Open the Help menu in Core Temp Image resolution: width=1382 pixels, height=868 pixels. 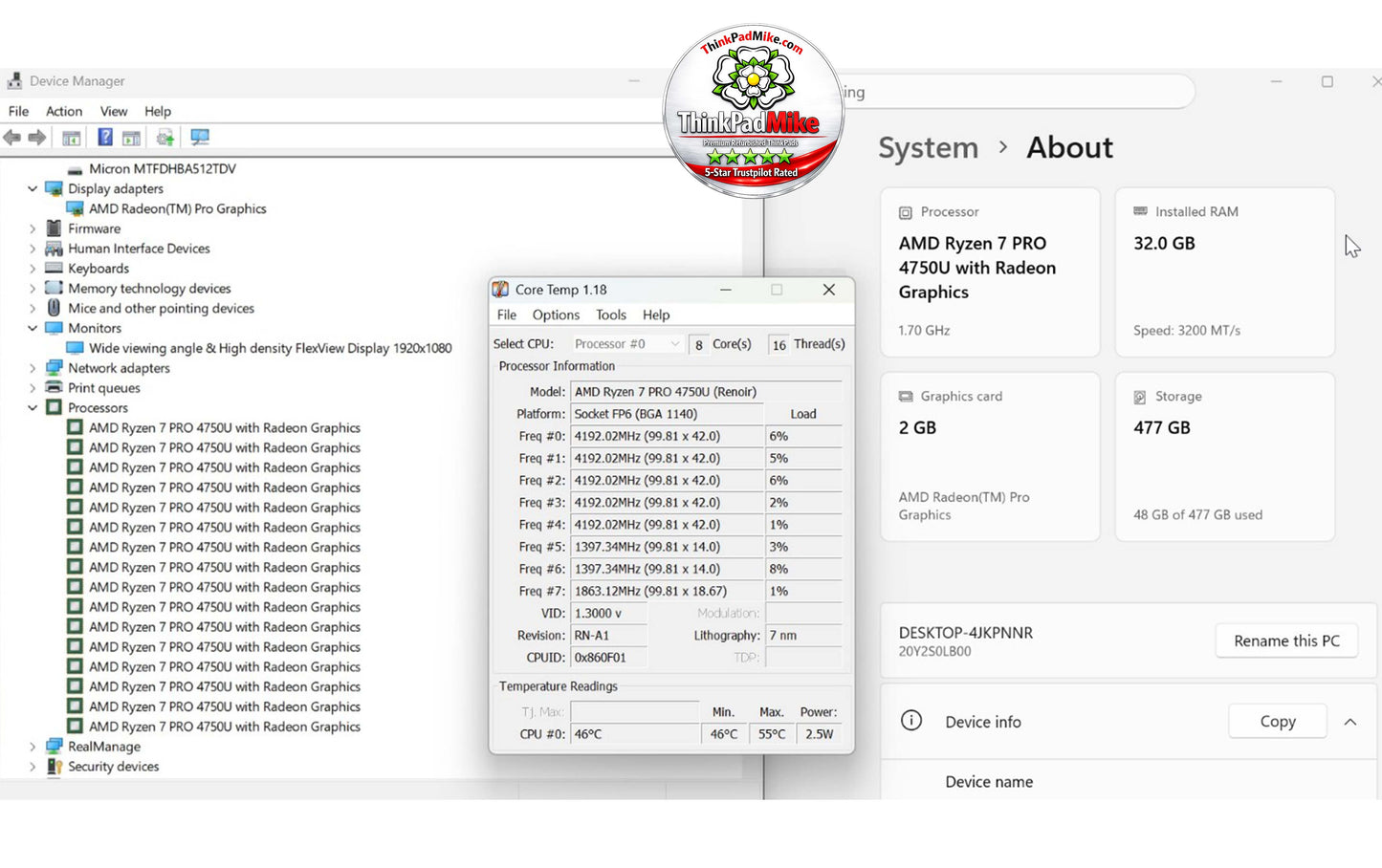pyautogui.click(x=656, y=315)
